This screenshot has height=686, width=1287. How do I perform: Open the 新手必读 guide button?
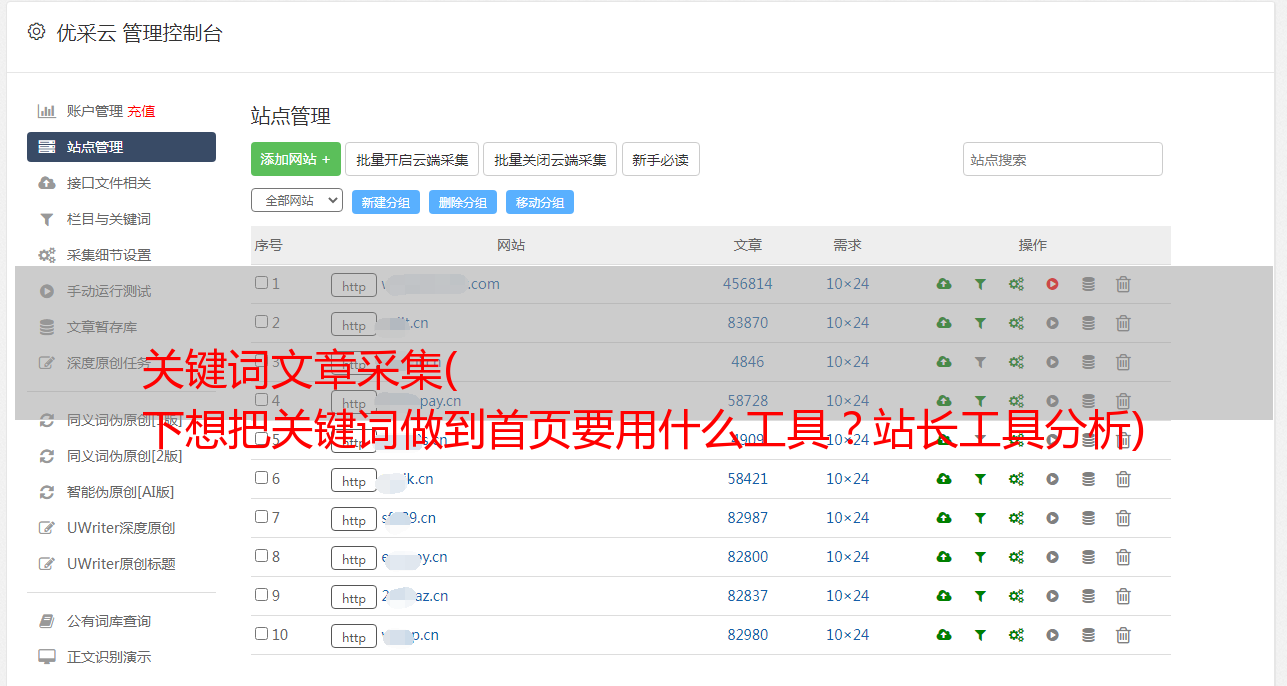[x=660, y=159]
